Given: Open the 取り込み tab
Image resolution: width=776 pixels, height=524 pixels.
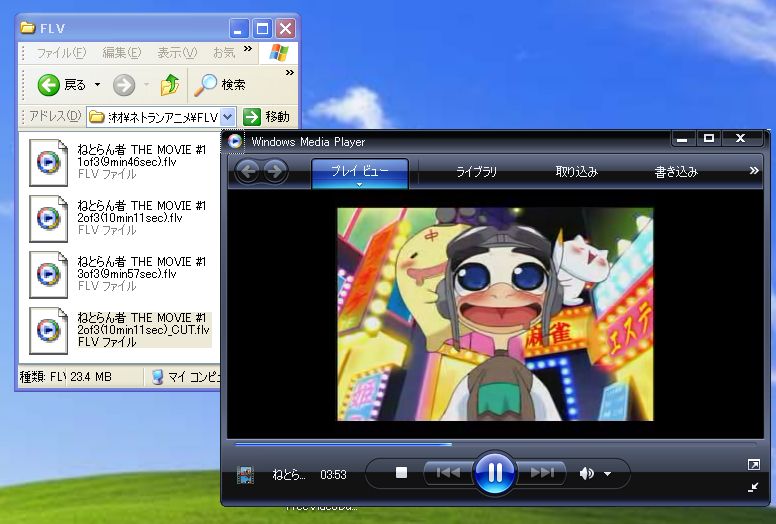Looking at the screenshot, I should (577, 172).
